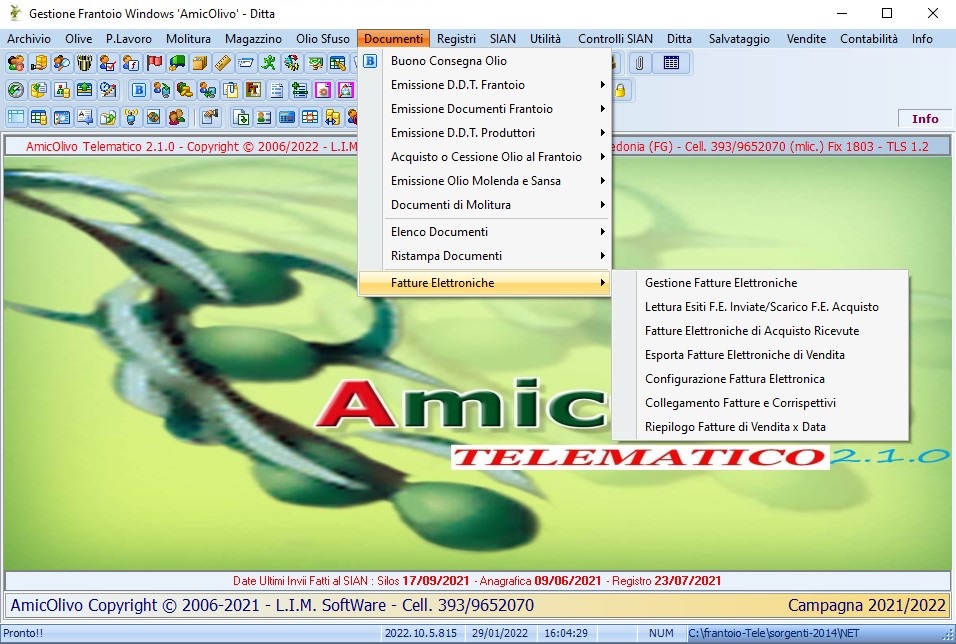Click the yellow padlock toolbar icon
Viewport: 956px width, 644px height.
tap(620, 90)
